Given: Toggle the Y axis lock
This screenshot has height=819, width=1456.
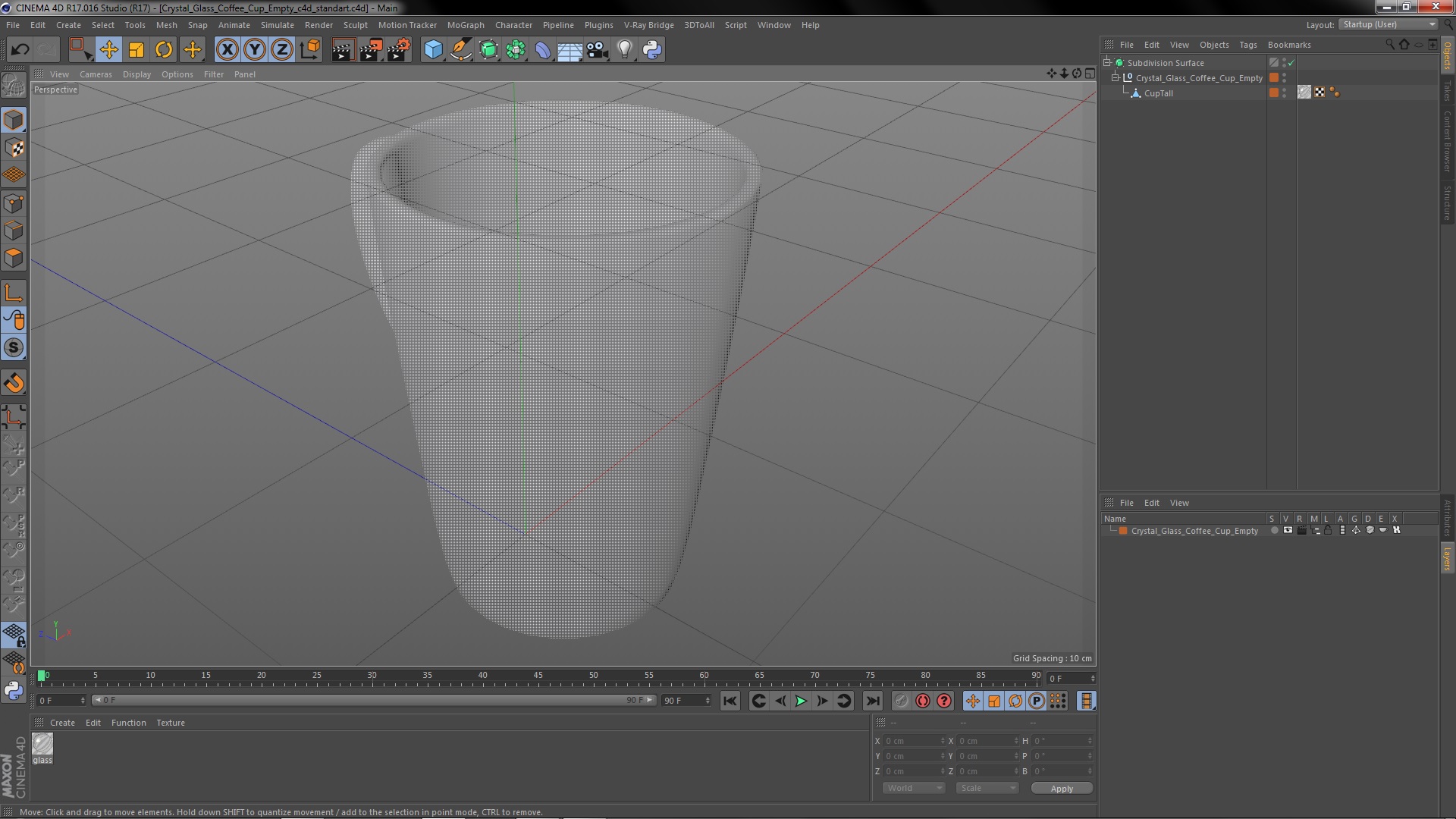Looking at the screenshot, I should click(x=255, y=50).
